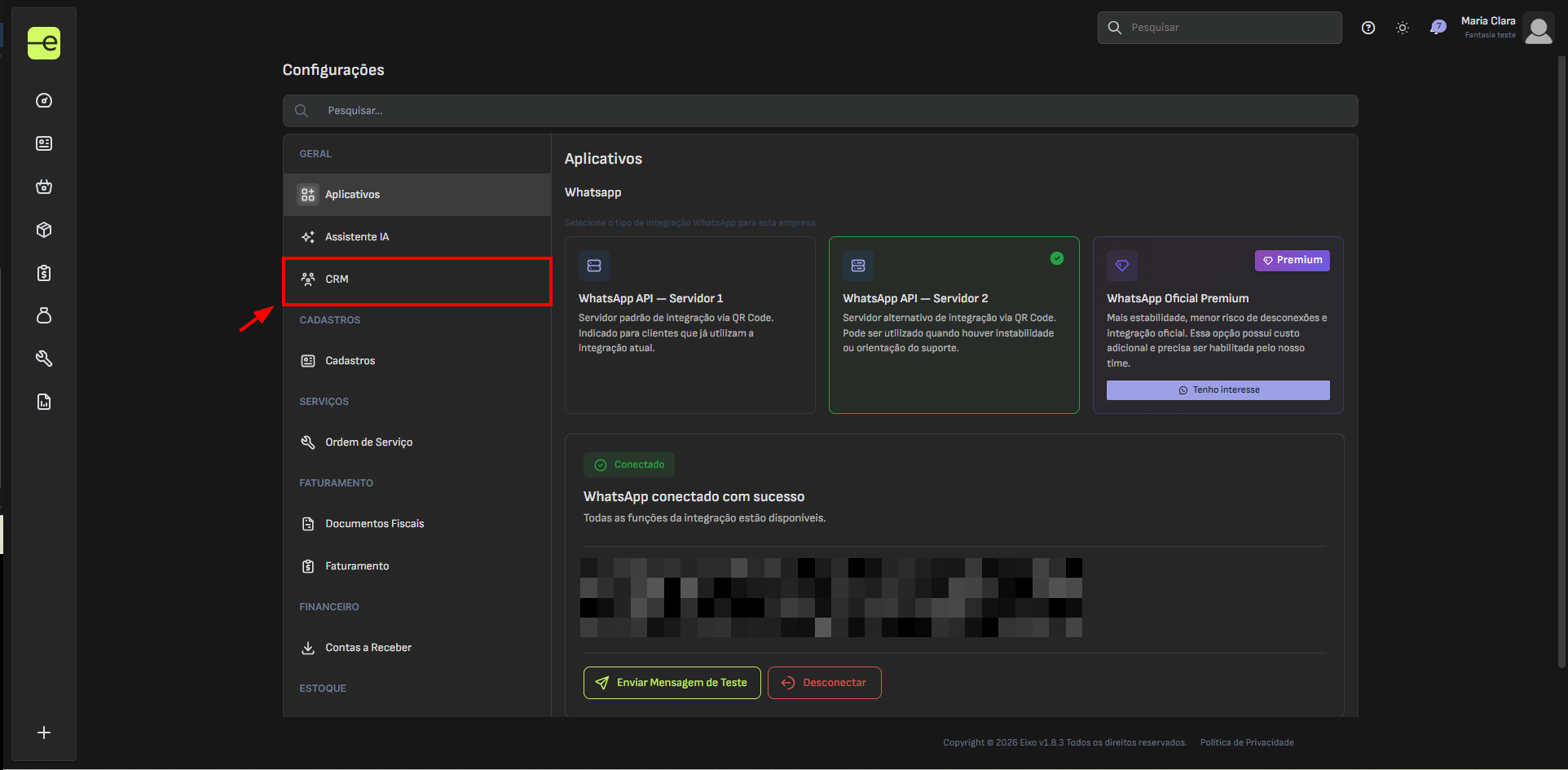Open the notifications chat icon
Image resolution: width=1568 pixels, height=770 pixels.
1438,27
